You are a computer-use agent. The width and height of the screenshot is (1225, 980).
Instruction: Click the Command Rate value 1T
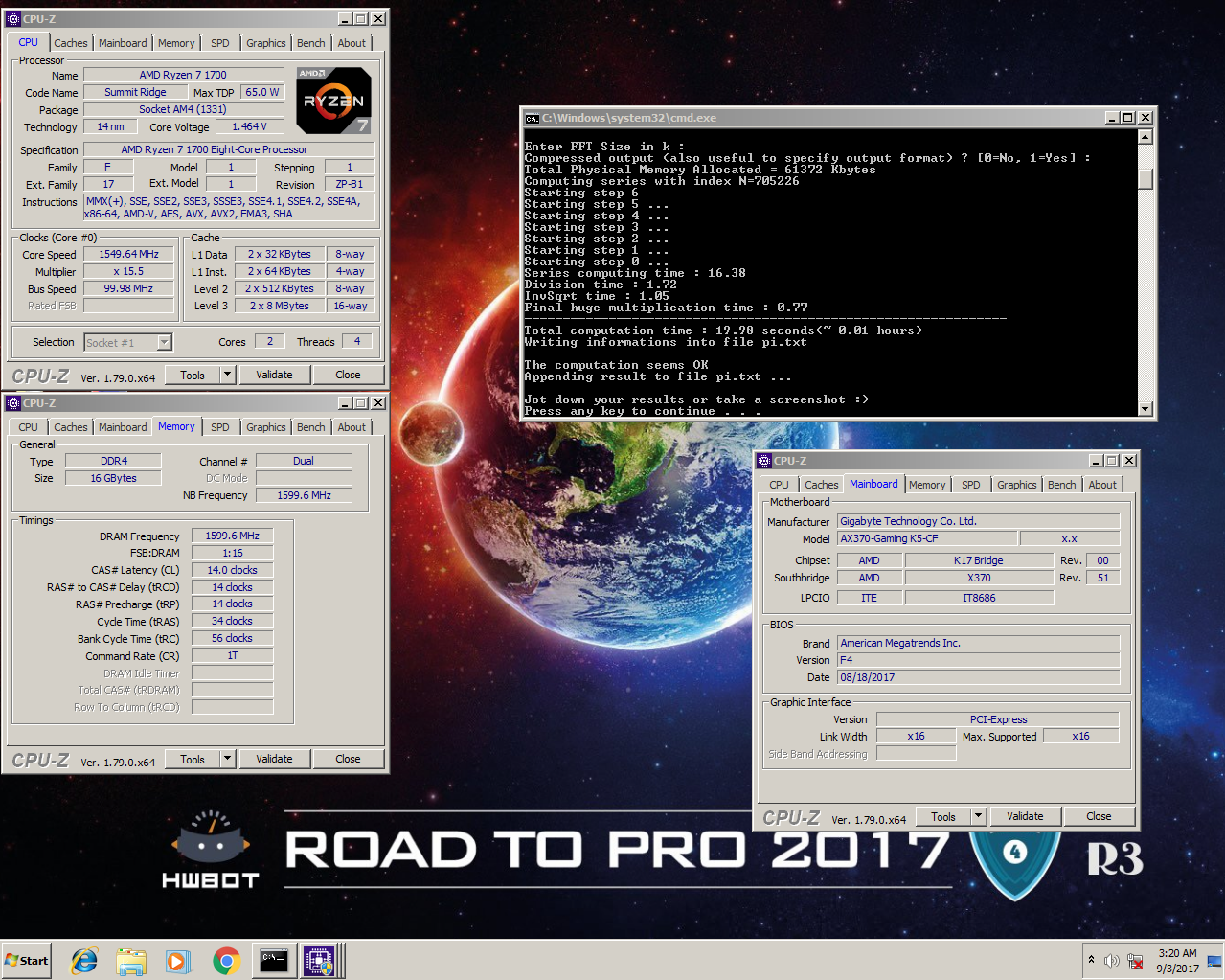point(232,655)
